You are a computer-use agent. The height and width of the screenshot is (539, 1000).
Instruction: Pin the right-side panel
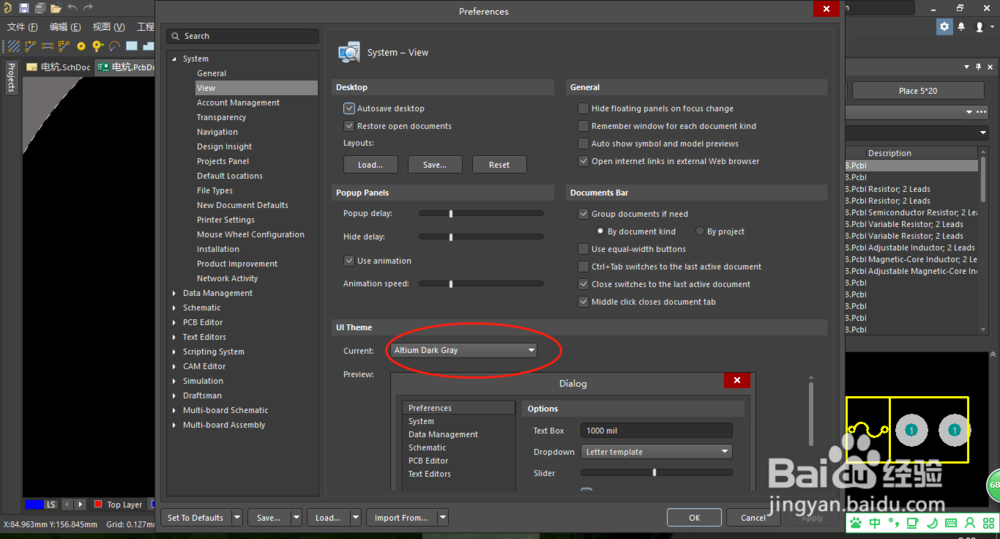[978, 67]
